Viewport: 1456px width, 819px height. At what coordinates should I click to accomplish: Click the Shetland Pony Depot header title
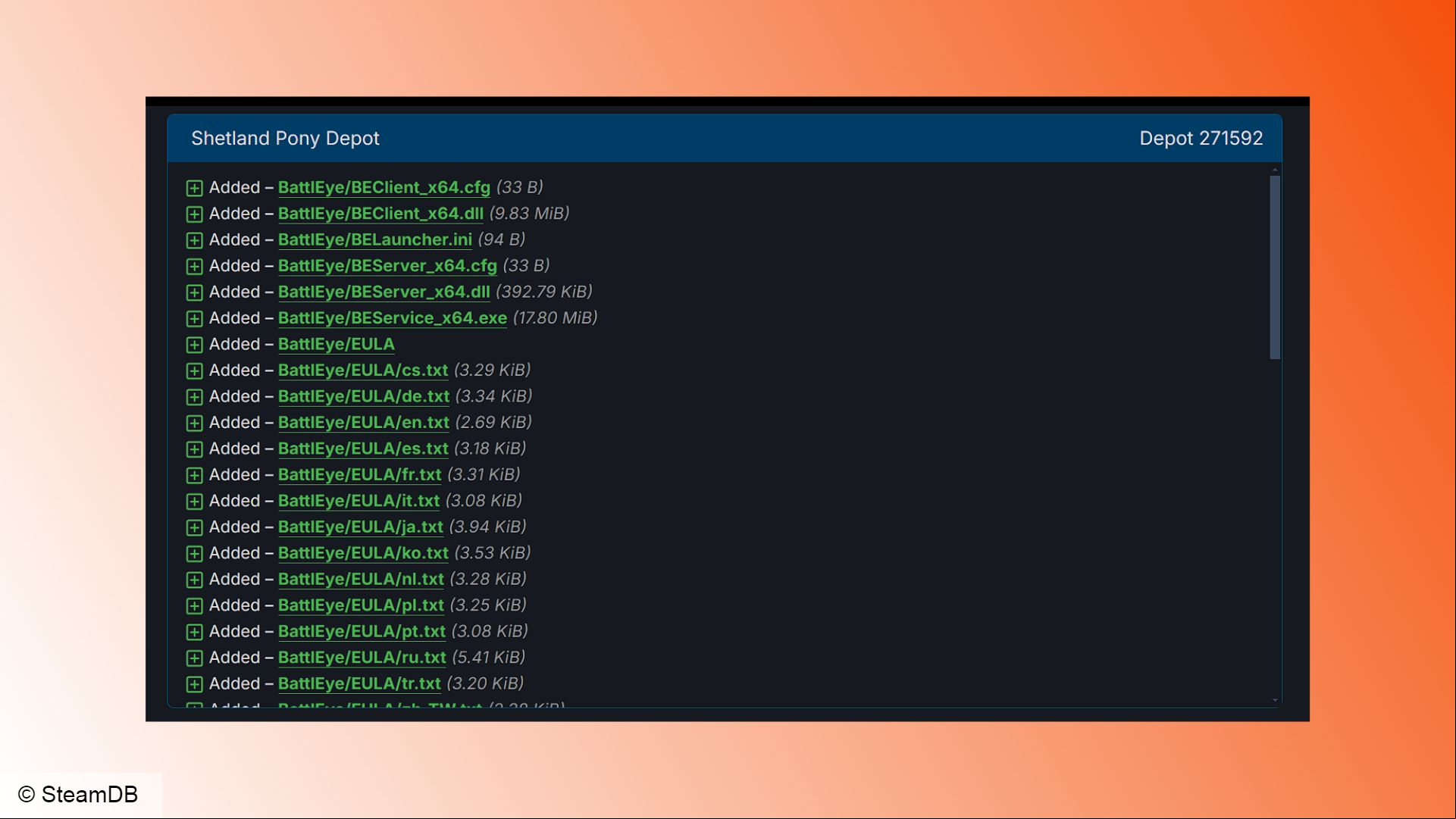[x=285, y=139]
